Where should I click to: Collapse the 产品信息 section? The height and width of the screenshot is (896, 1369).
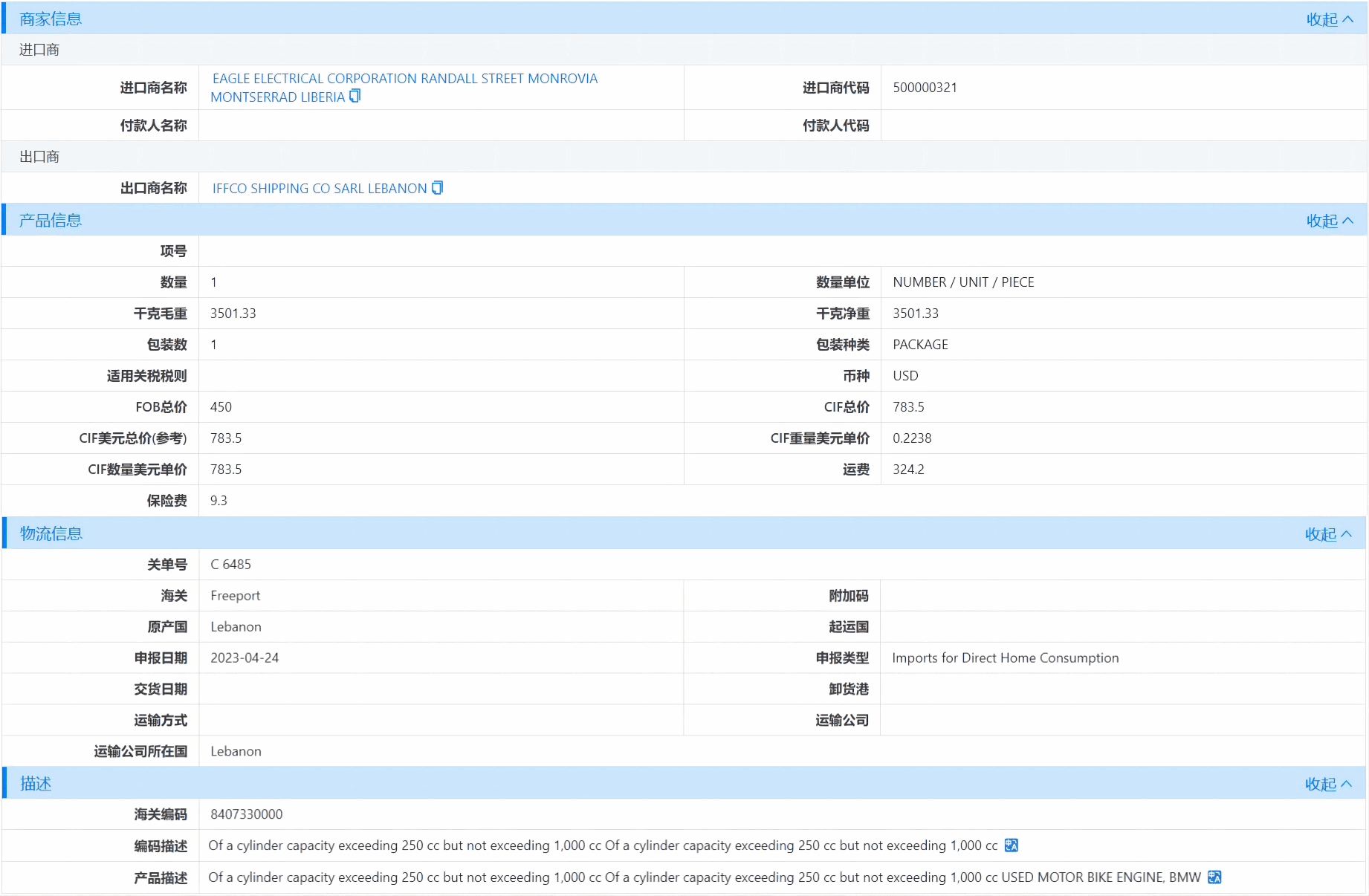[1329, 221]
